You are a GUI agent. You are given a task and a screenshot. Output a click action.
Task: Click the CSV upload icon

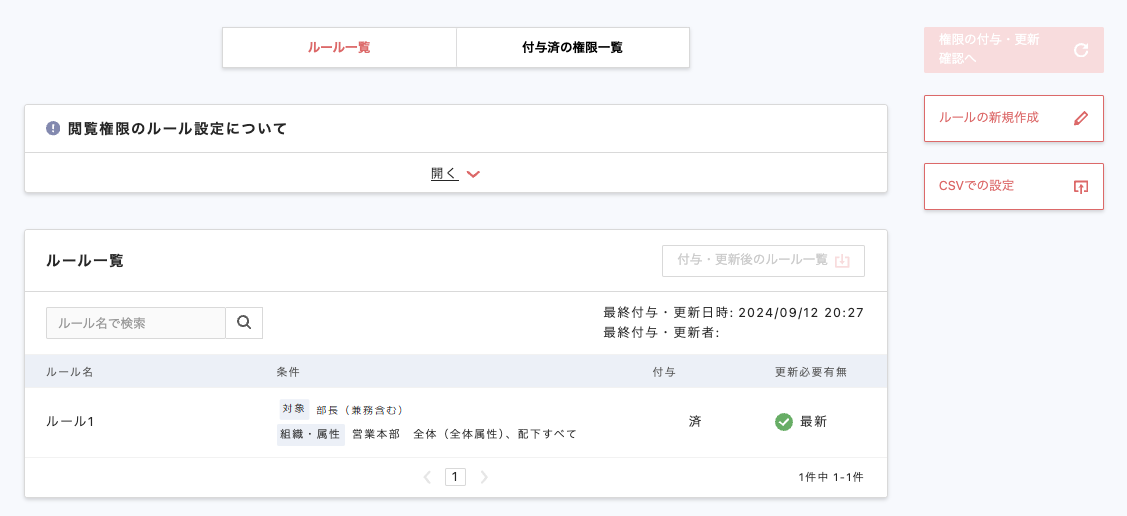point(1080,187)
